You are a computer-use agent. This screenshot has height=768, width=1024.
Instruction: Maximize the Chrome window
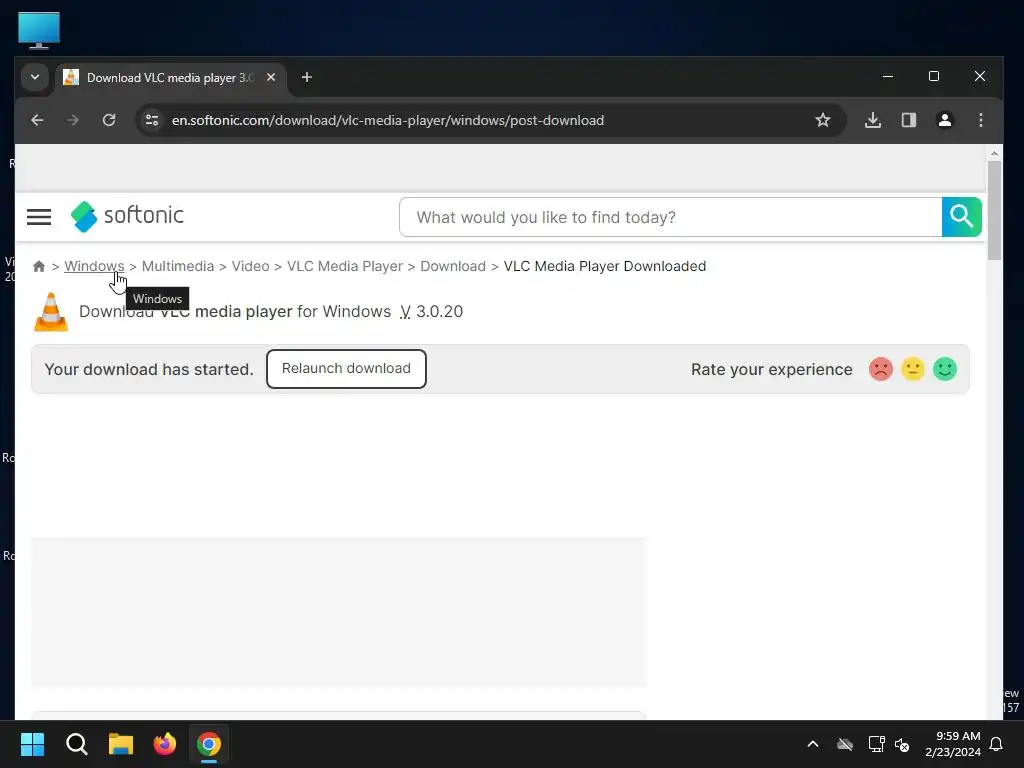click(934, 76)
